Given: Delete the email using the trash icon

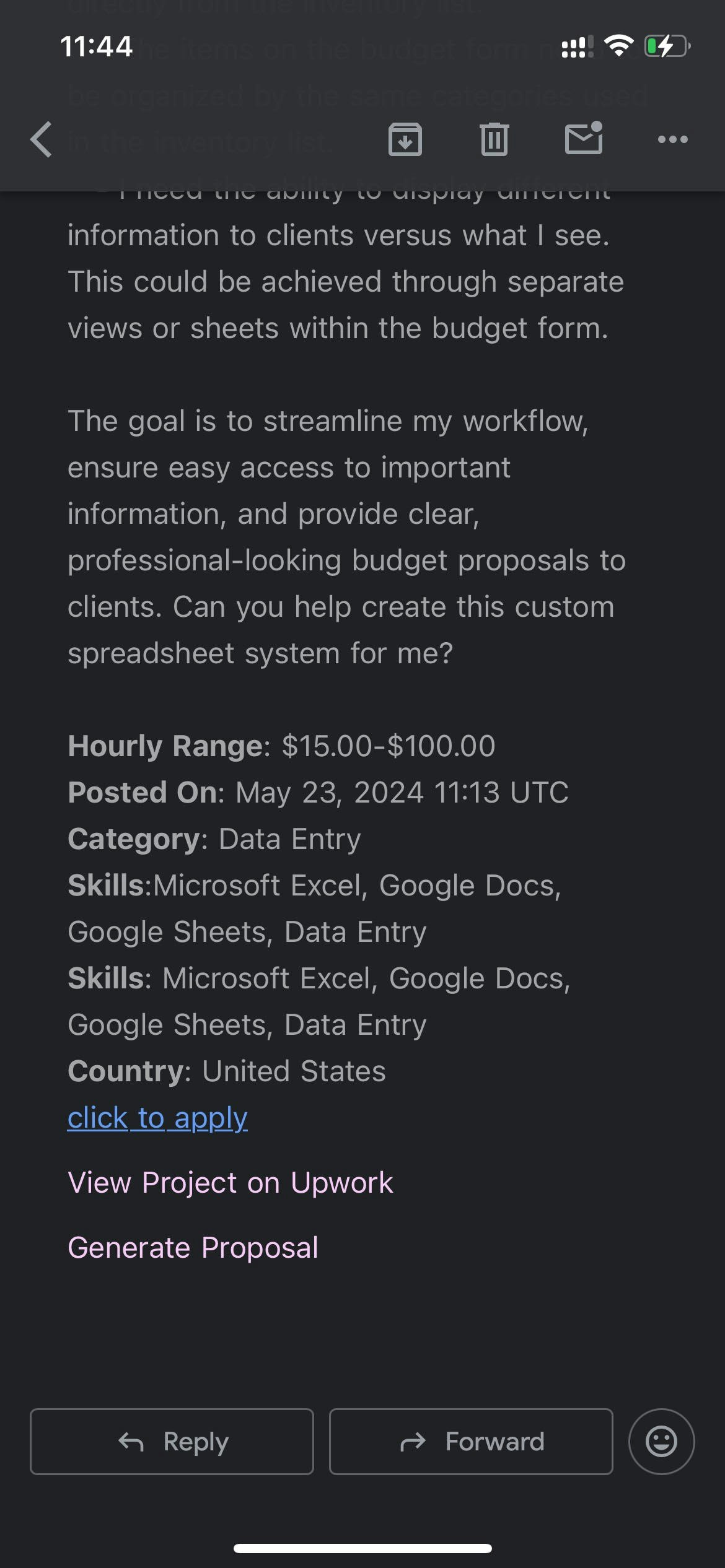Looking at the screenshot, I should [x=494, y=139].
